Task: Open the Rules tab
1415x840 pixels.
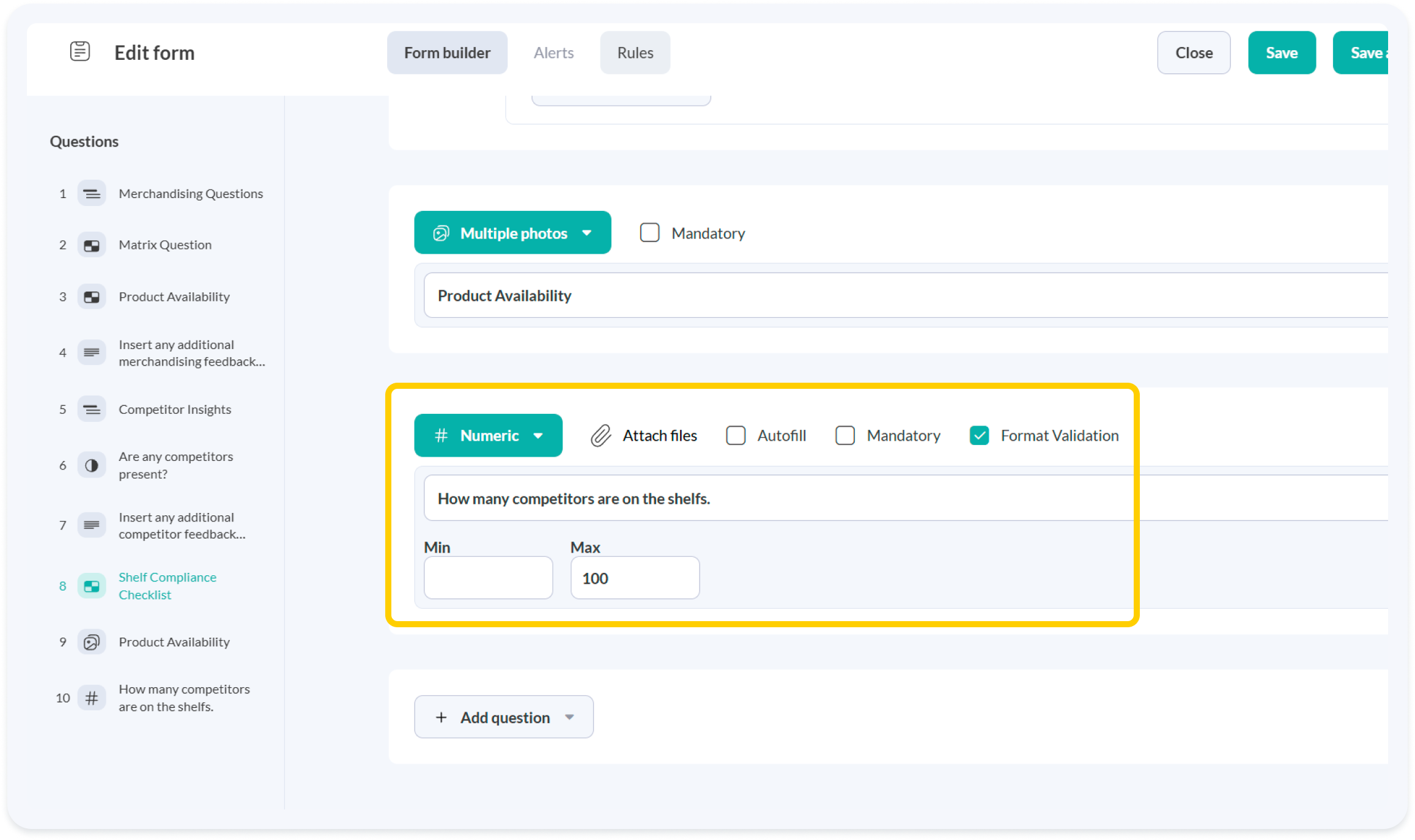Action: tap(635, 53)
